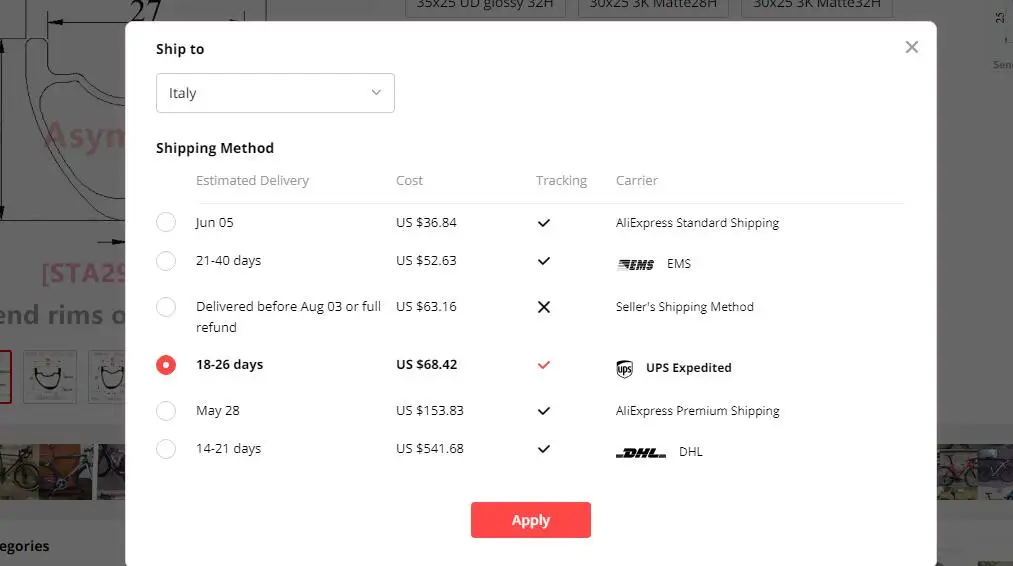Click the UPS shield logo
The height and width of the screenshot is (566, 1013).
pyautogui.click(x=625, y=369)
